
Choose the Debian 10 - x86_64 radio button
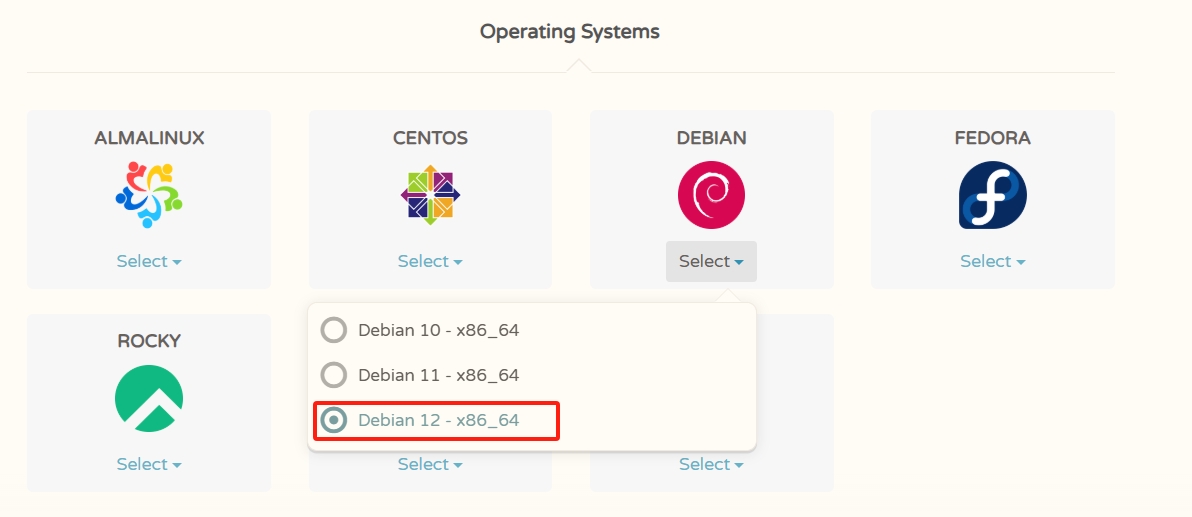334,330
